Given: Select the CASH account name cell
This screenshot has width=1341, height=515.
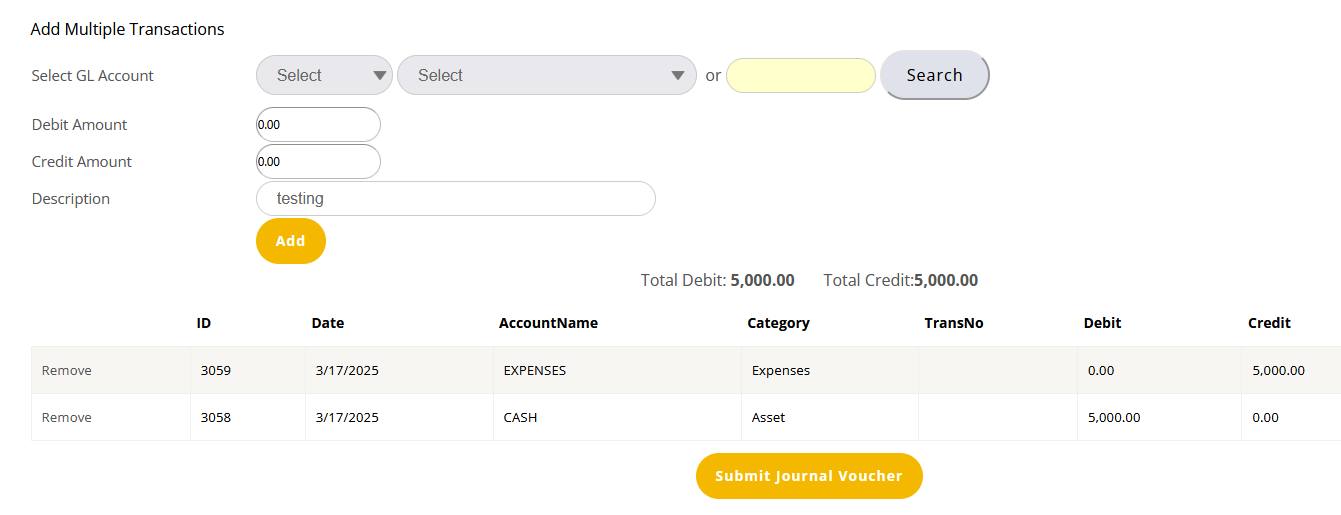Looking at the screenshot, I should (x=521, y=418).
